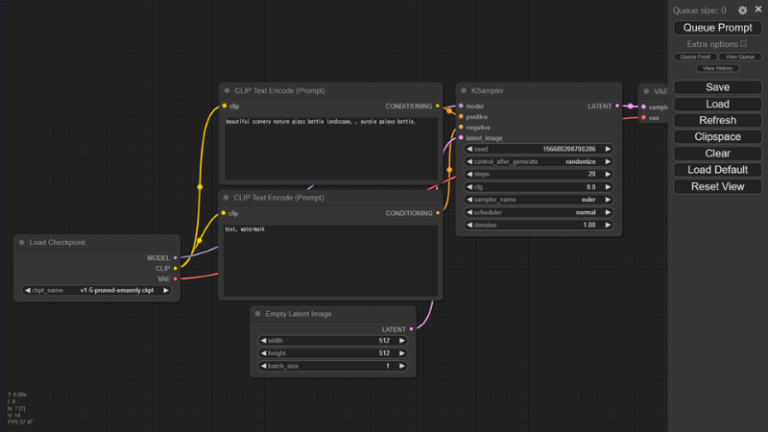Click the Load button
The image size is (768, 432).
tap(718, 104)
